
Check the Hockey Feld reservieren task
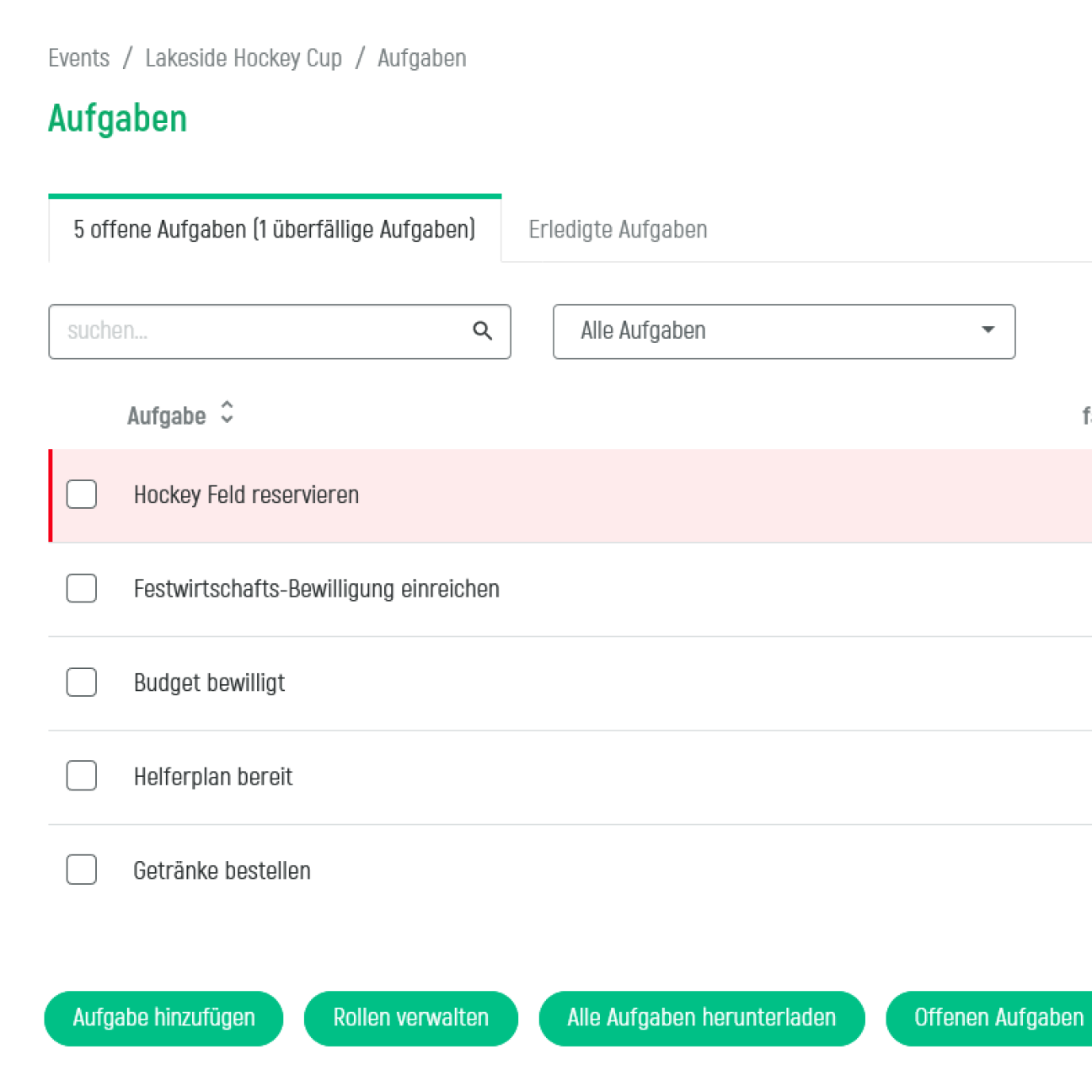tap(81, 495)
